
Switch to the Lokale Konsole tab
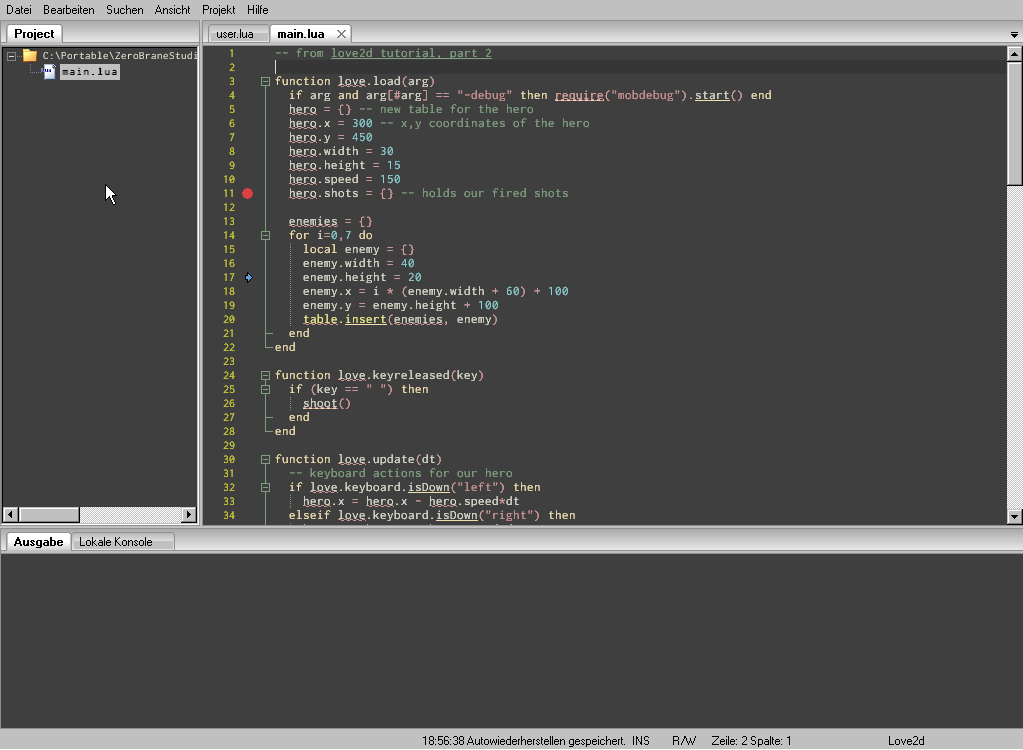point(116,542)
